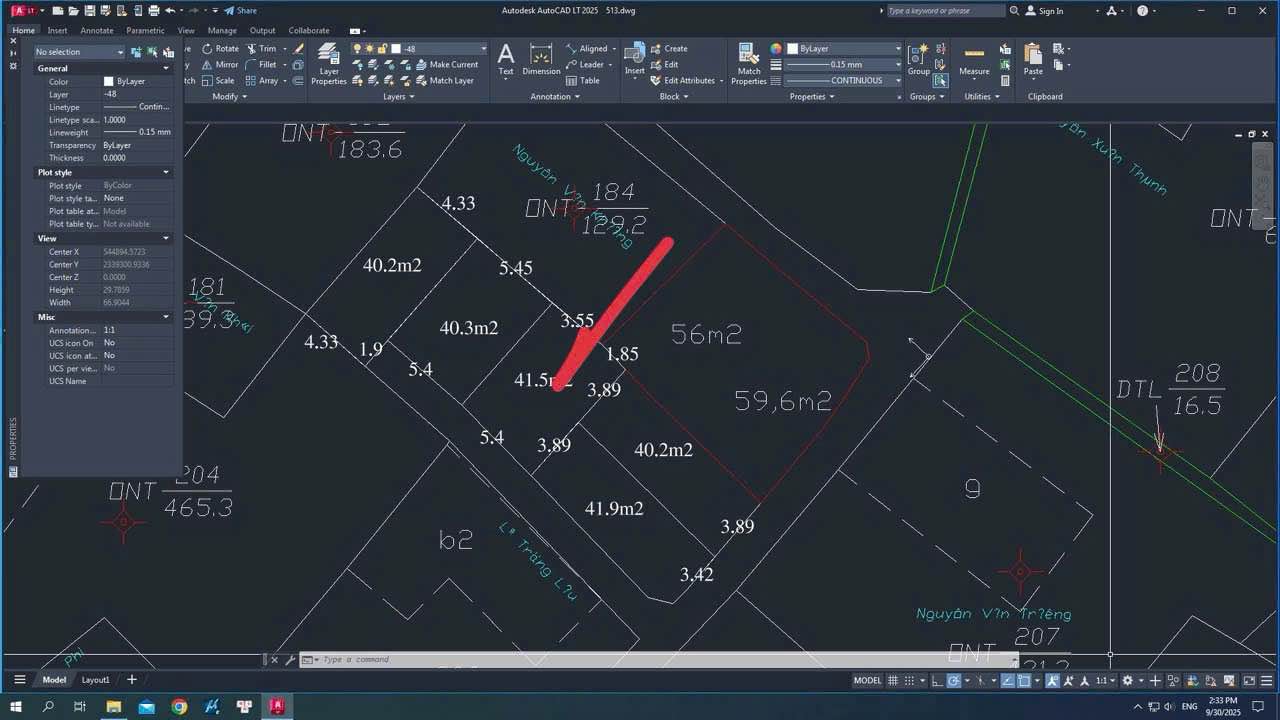
Task: Switch to the Annotate ribbon tab
Action: [97, 30]
